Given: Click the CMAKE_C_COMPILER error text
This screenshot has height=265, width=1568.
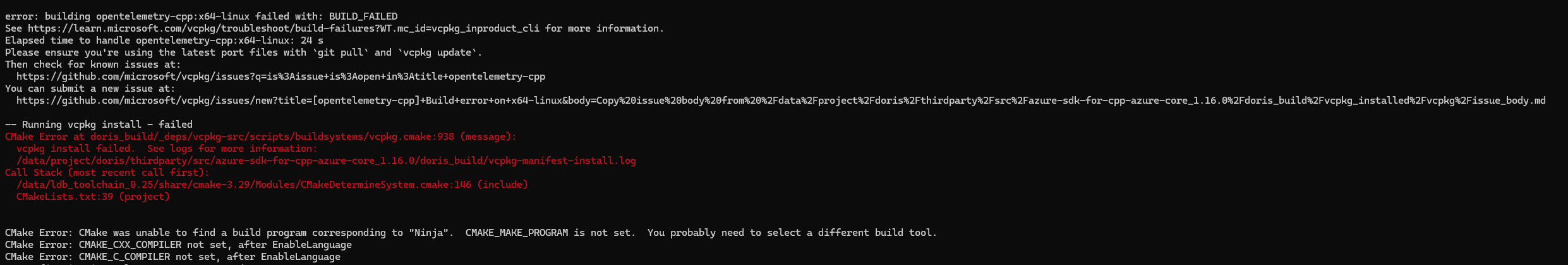Looking at the screenshot, I should click(124, 257).
